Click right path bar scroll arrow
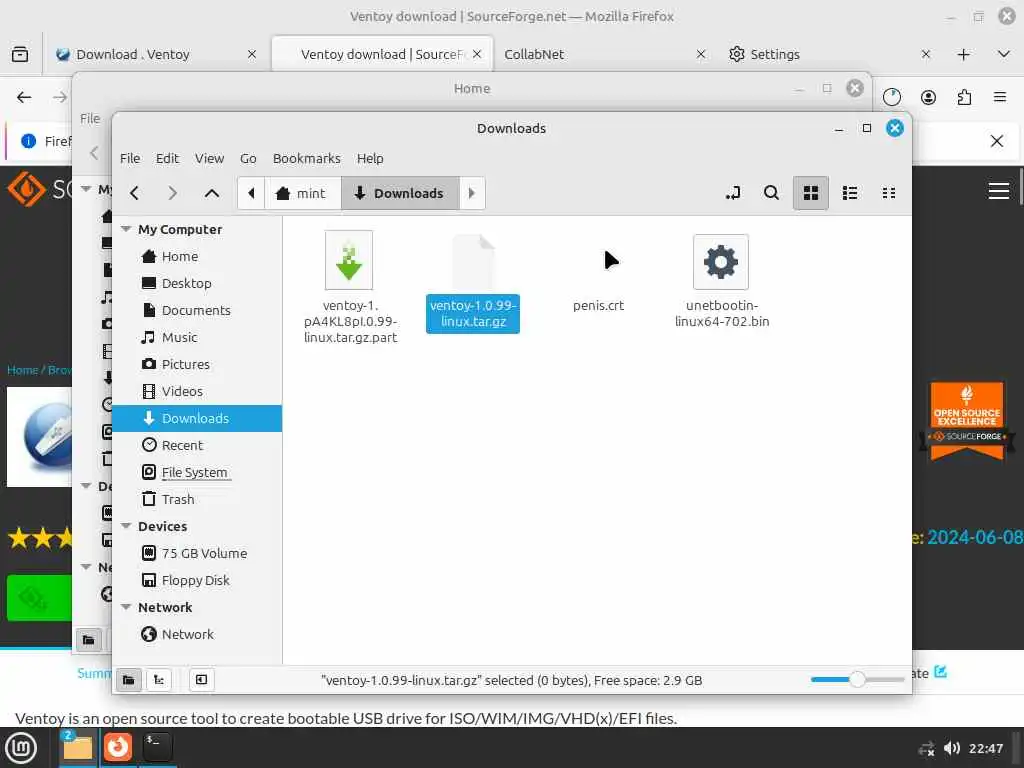This screenshot has width=1024, height=768. (472, 193)
